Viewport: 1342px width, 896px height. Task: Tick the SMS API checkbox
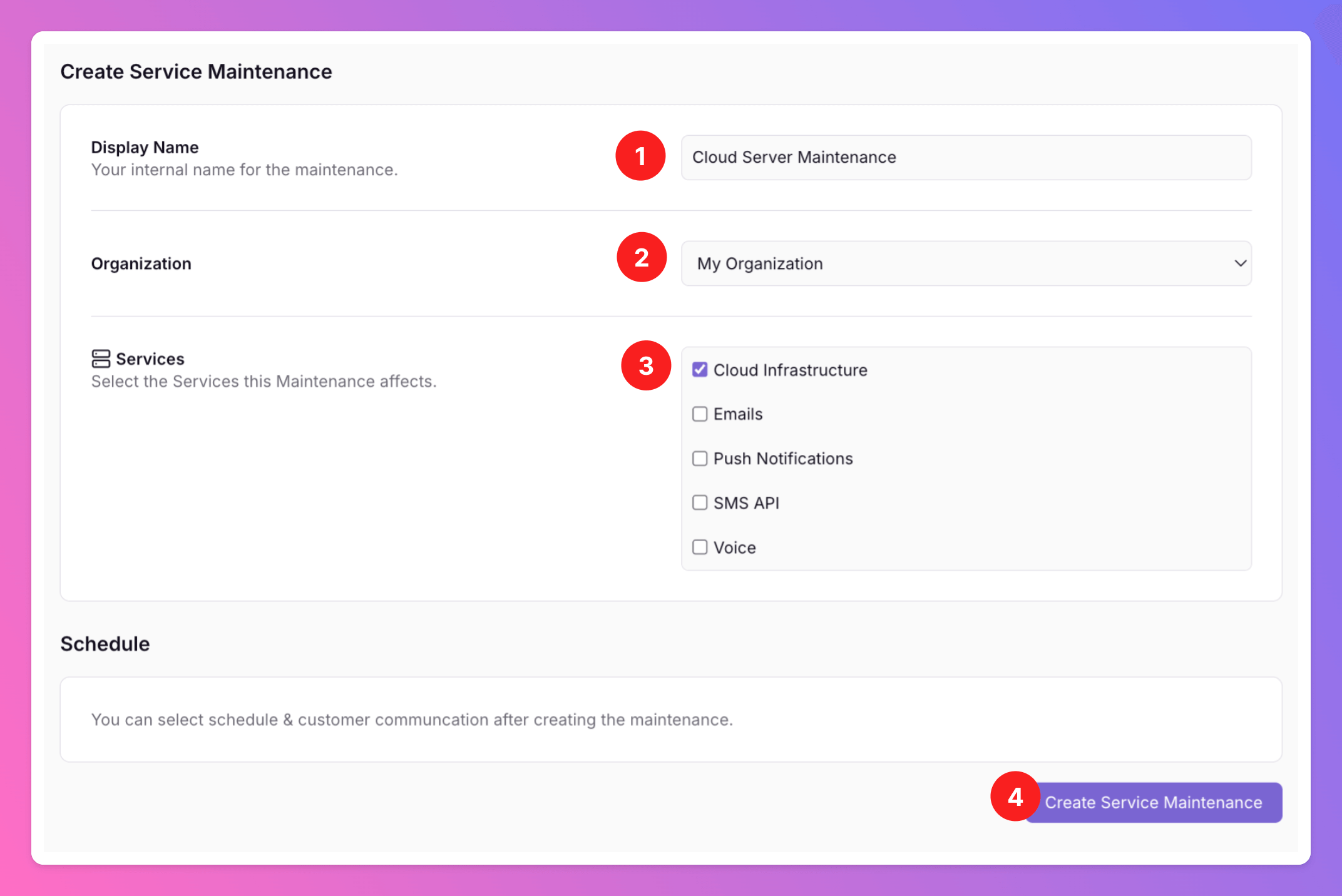[x=700, y=503]
